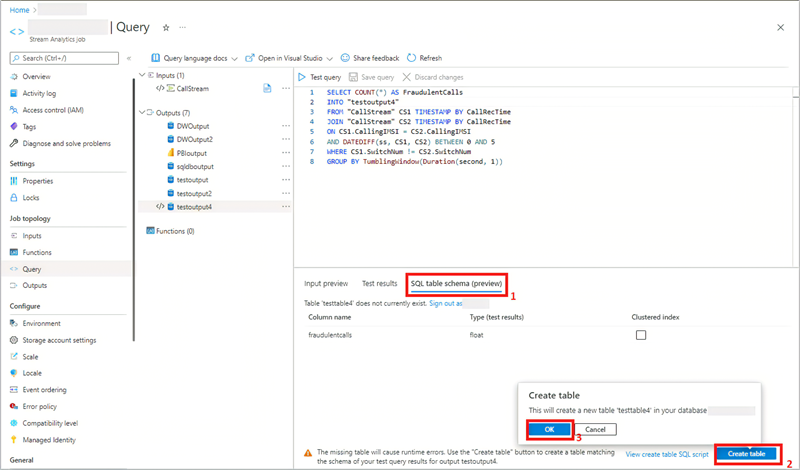Click Cancel in the Create table dialog
This screenshot has height=470, width=800.
(x=595, y=430)
